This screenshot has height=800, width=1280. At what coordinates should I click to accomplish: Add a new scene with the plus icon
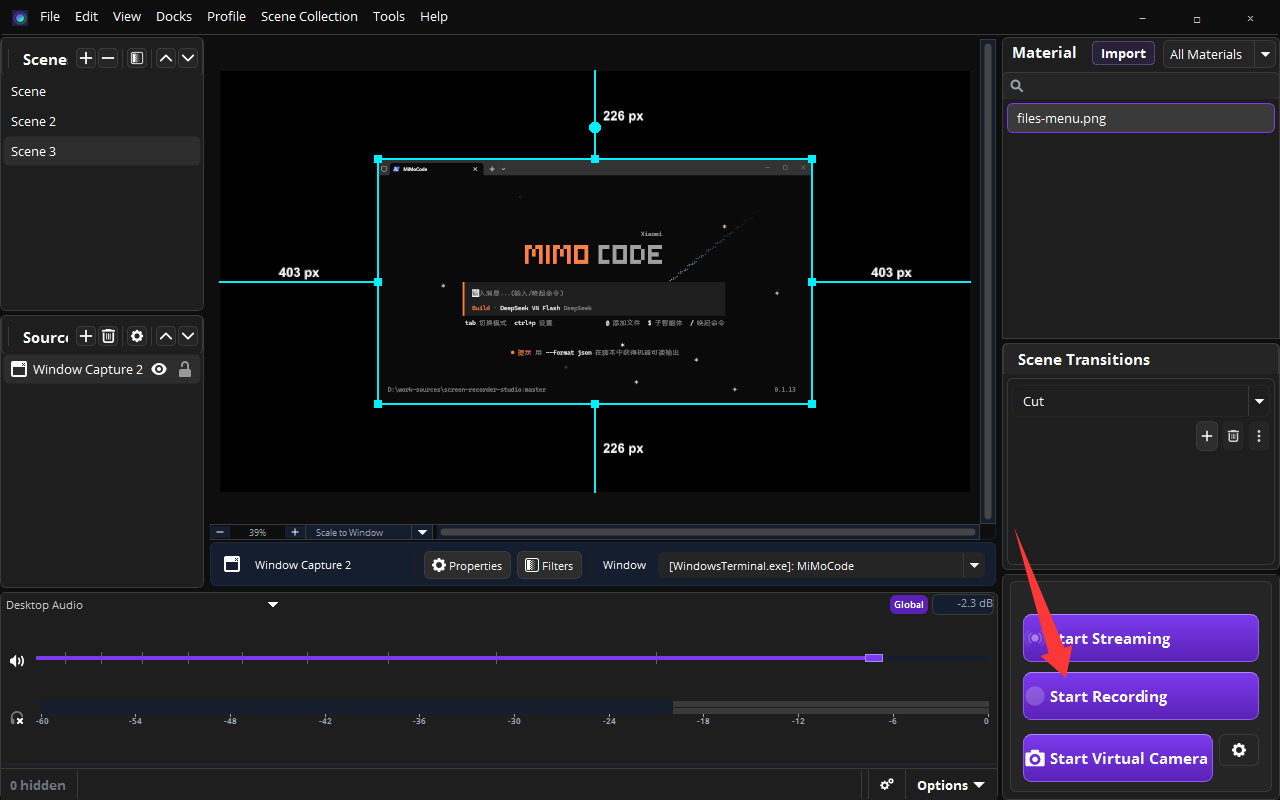click(x=86, y=58)
